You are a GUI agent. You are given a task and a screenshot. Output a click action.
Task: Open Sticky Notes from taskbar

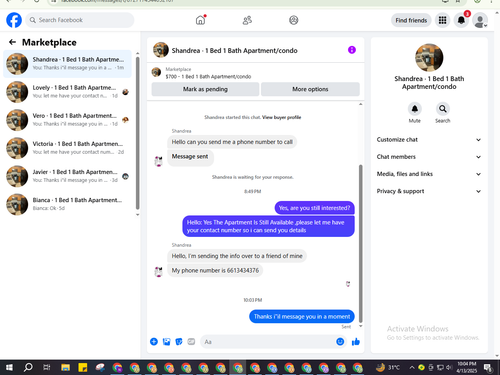click(82, 367)
